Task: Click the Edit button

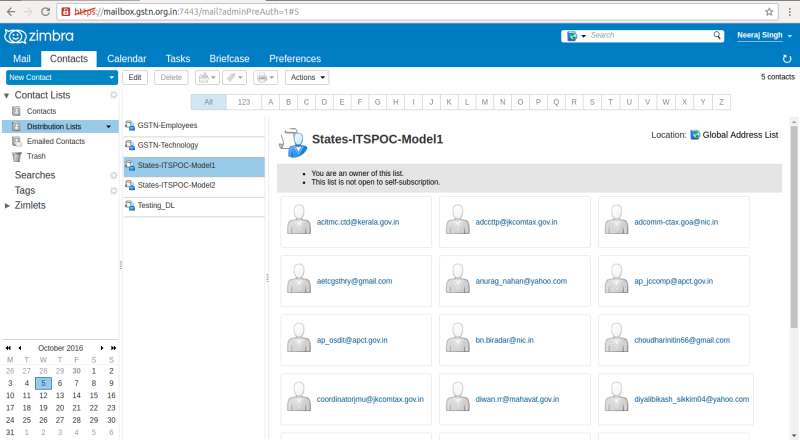Action: coord(135,78)
